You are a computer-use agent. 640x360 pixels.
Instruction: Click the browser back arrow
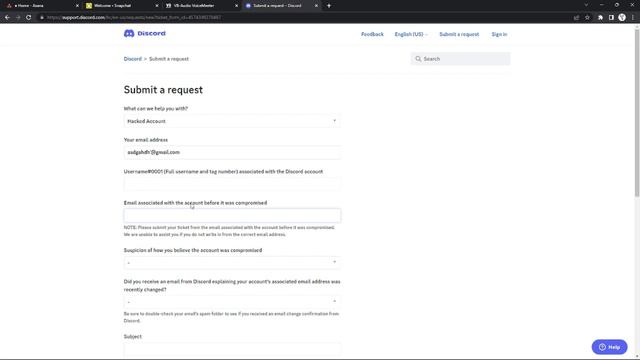(x=7, y=18)
